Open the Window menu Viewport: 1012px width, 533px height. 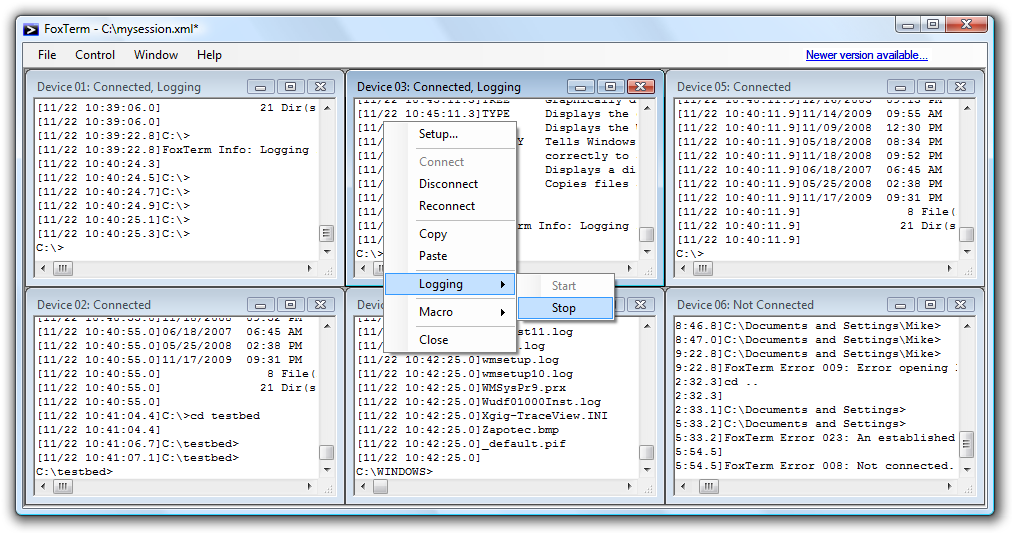click(x=156, y=55)
